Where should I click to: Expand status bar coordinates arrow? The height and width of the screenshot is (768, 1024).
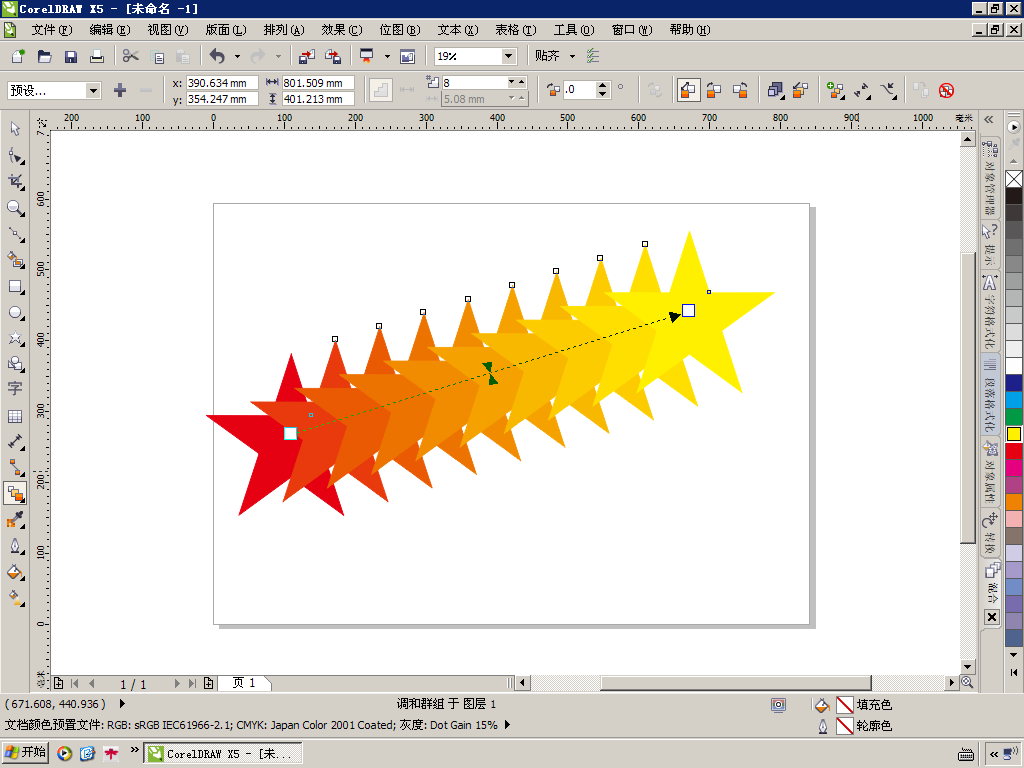(122, 704)
